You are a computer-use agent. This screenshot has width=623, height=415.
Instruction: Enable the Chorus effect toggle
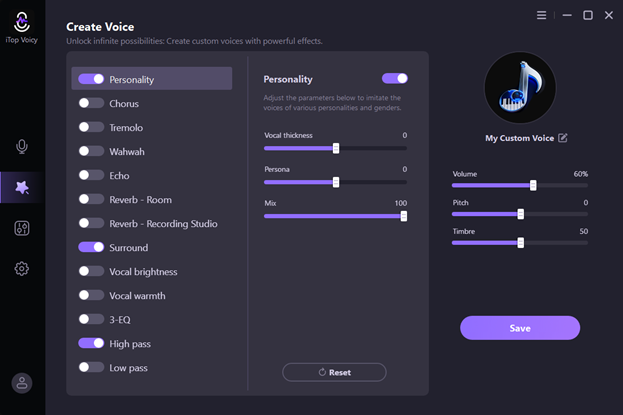tap(91, 103)
